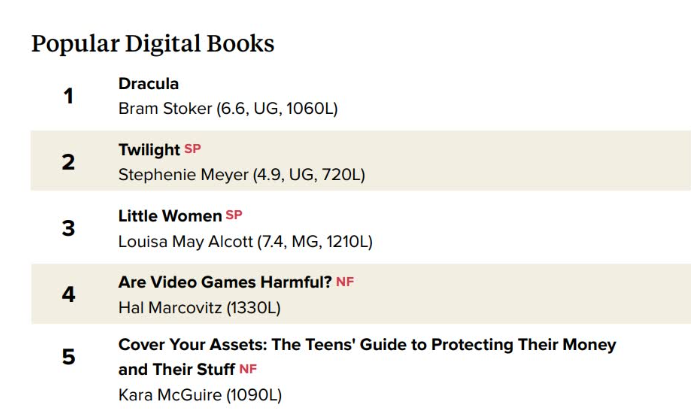Click author line Kara McGuire (1090L)

[x=200, y=395]
